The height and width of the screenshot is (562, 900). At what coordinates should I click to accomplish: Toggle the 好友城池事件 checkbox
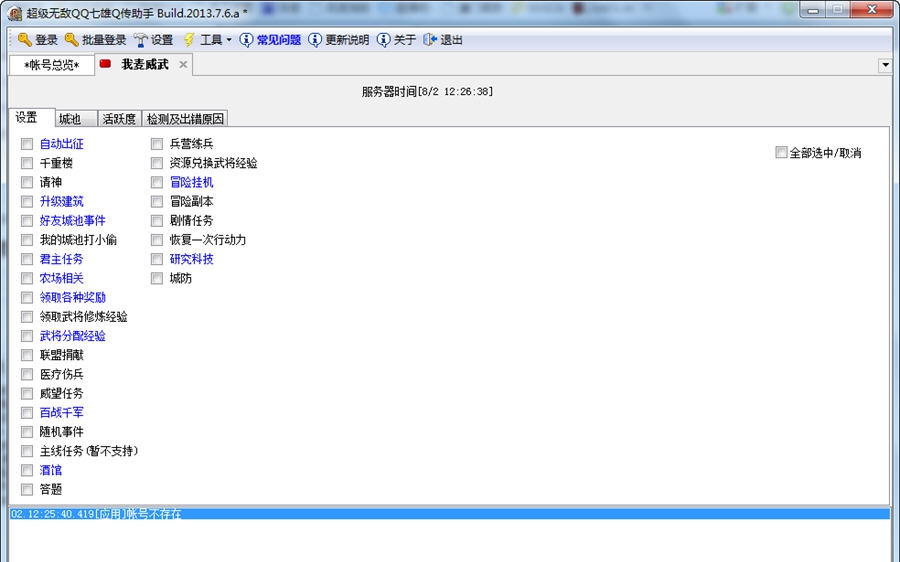point(27,220)
